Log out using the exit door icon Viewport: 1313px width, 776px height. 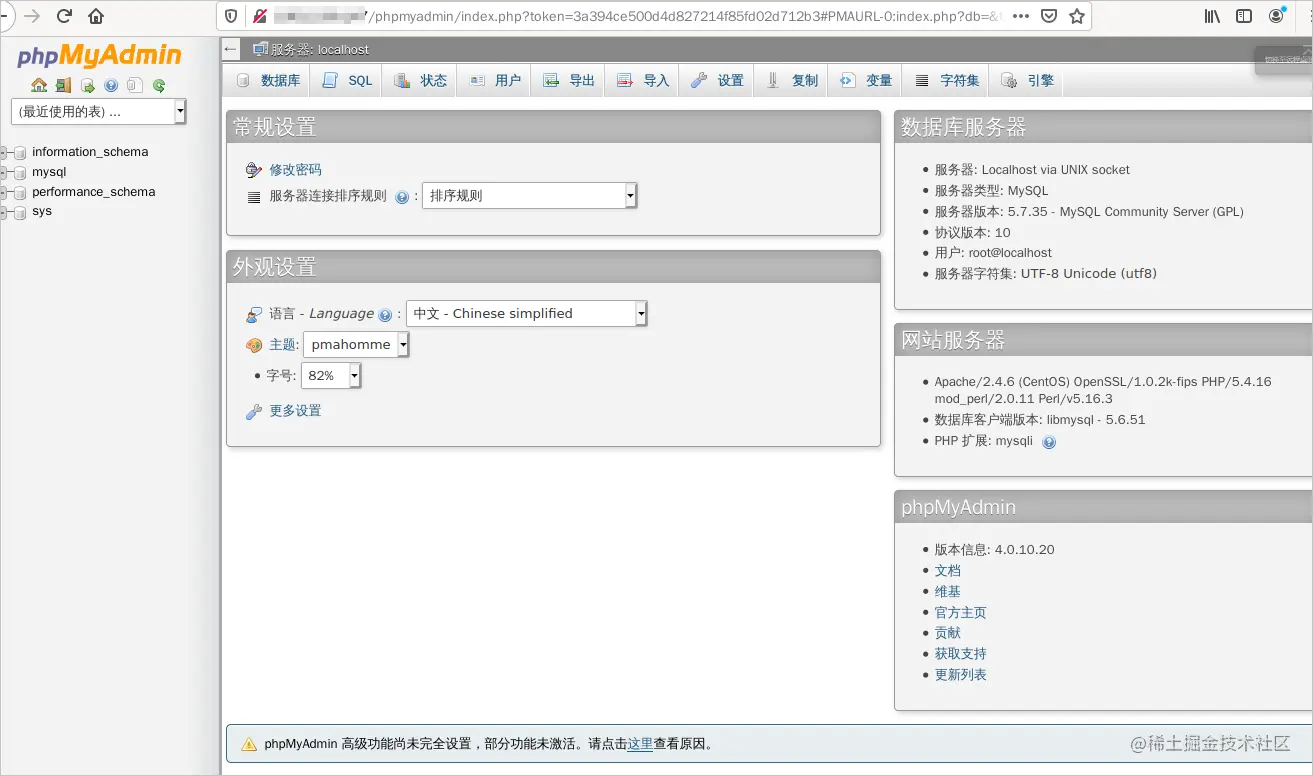(x=62, y=85)
